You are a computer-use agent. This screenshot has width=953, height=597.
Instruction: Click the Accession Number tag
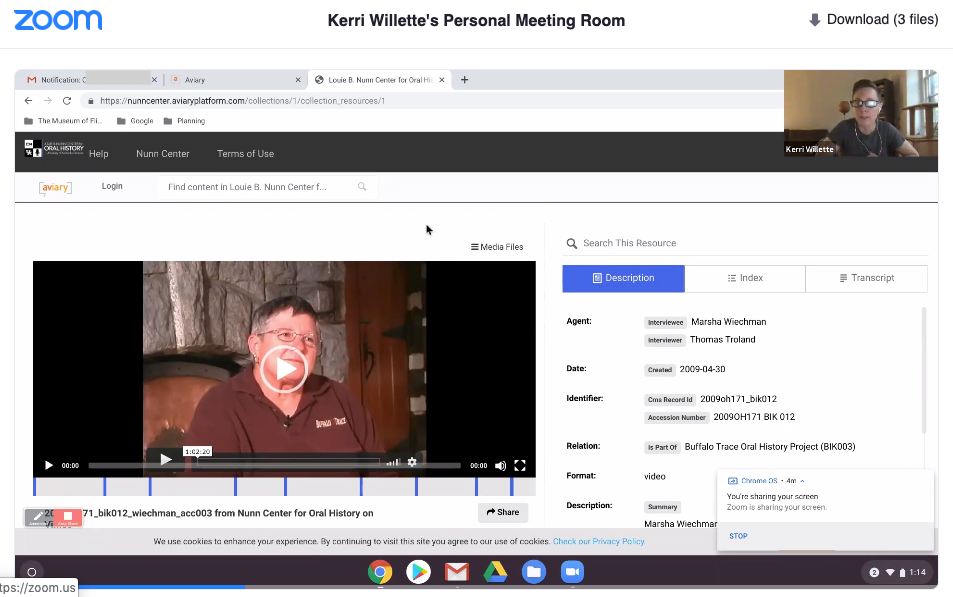coord(676,418)
